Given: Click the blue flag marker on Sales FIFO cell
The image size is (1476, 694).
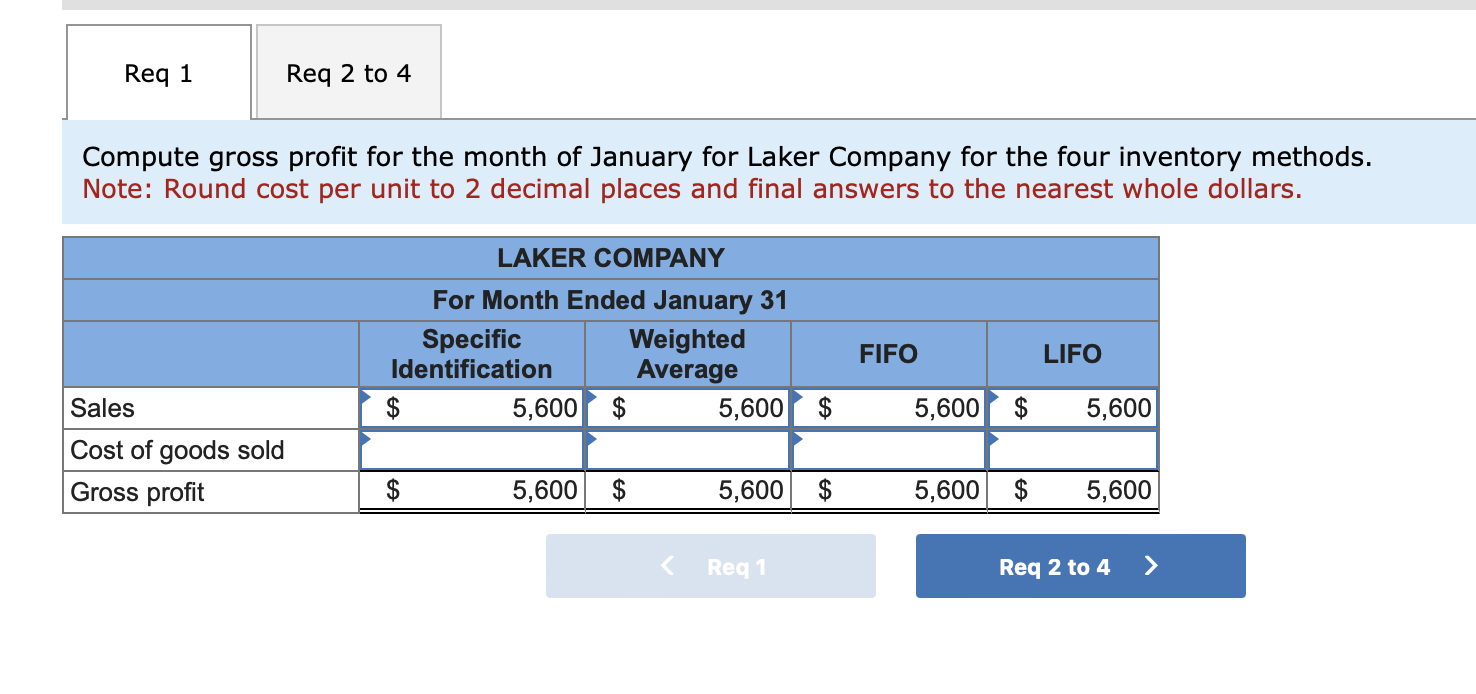Looking at the screenshot, I should [797, 397].
